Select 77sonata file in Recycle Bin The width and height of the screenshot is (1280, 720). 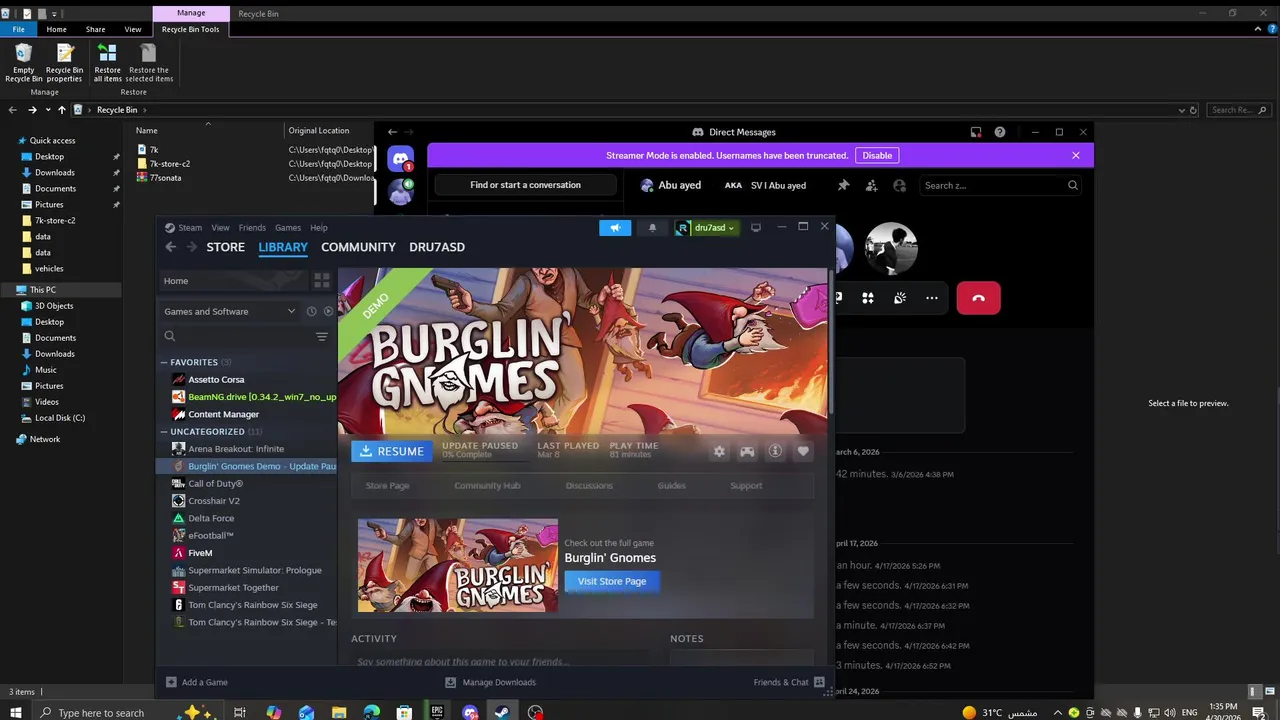[x=165, y=178]
